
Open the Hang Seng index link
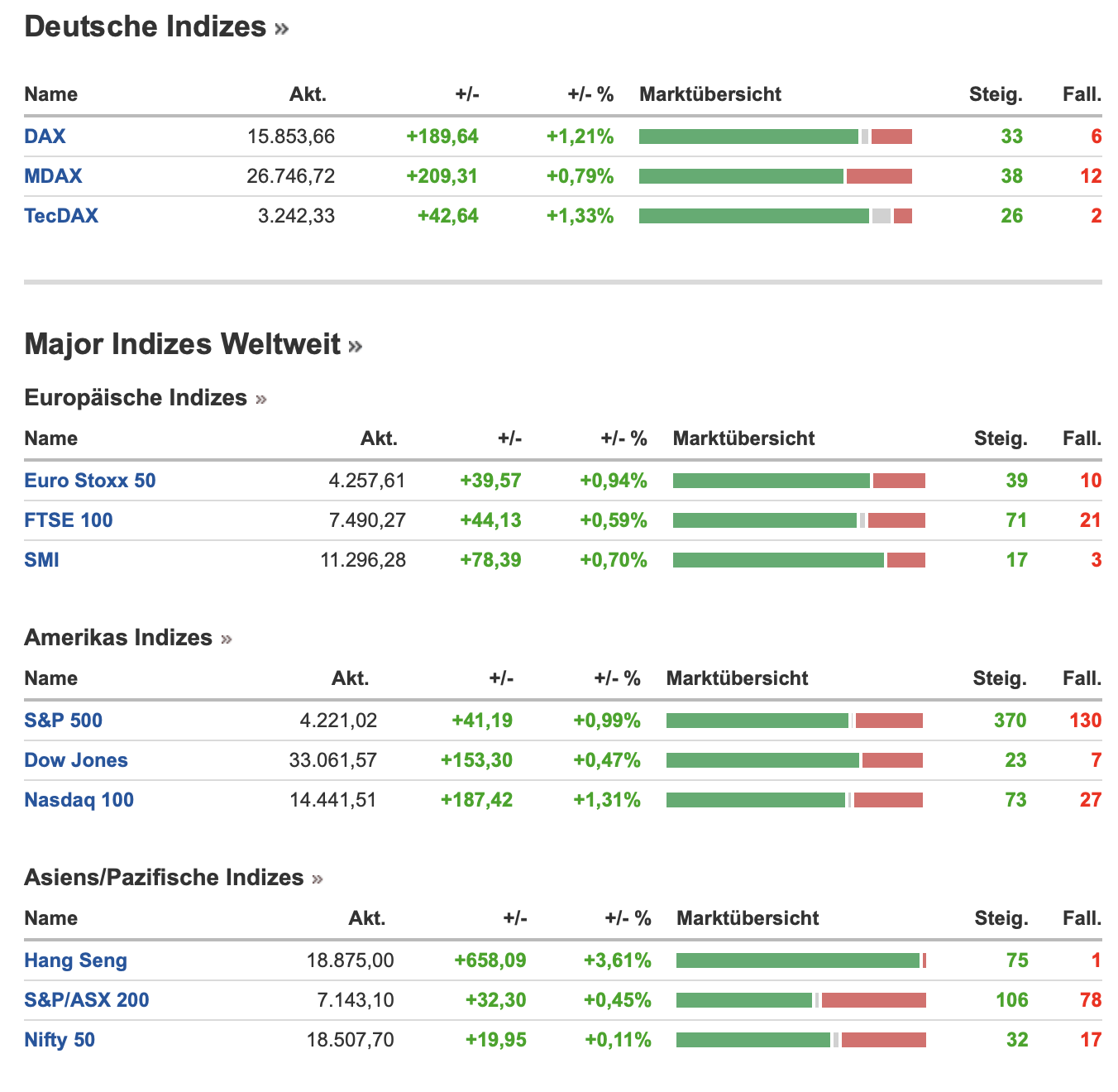(x=75, y=960)
